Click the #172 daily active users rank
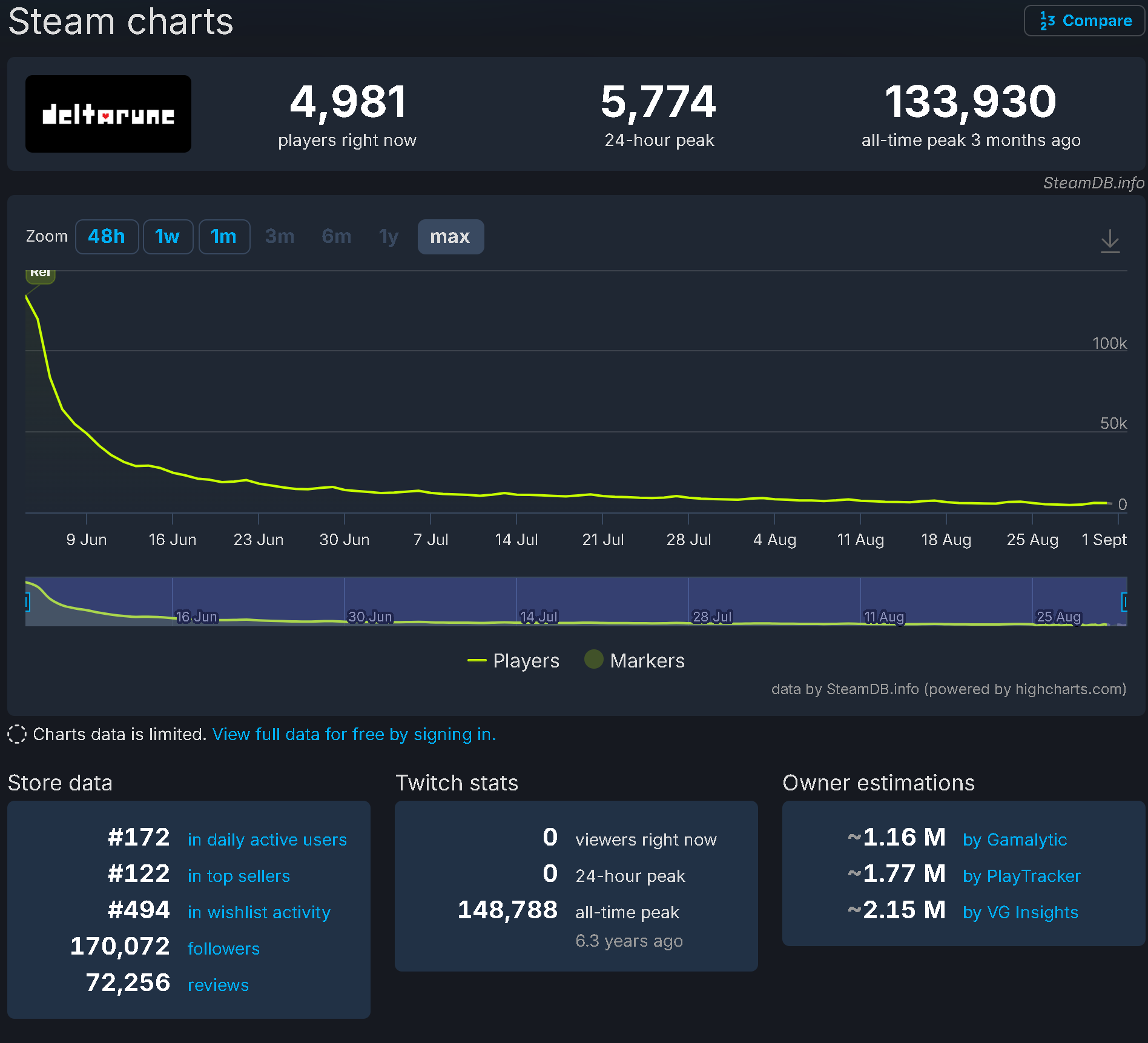 139,837
